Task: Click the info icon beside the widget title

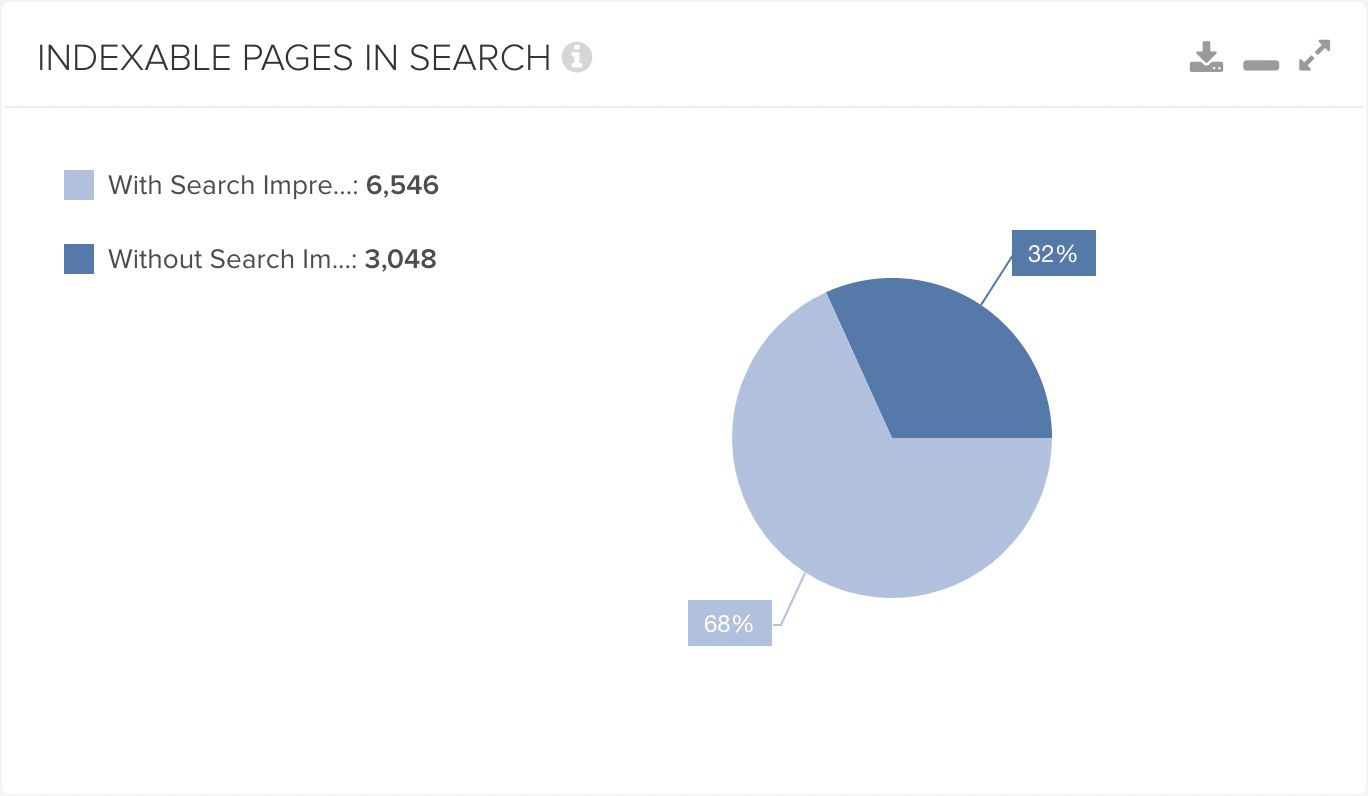Action: point(577,58)
